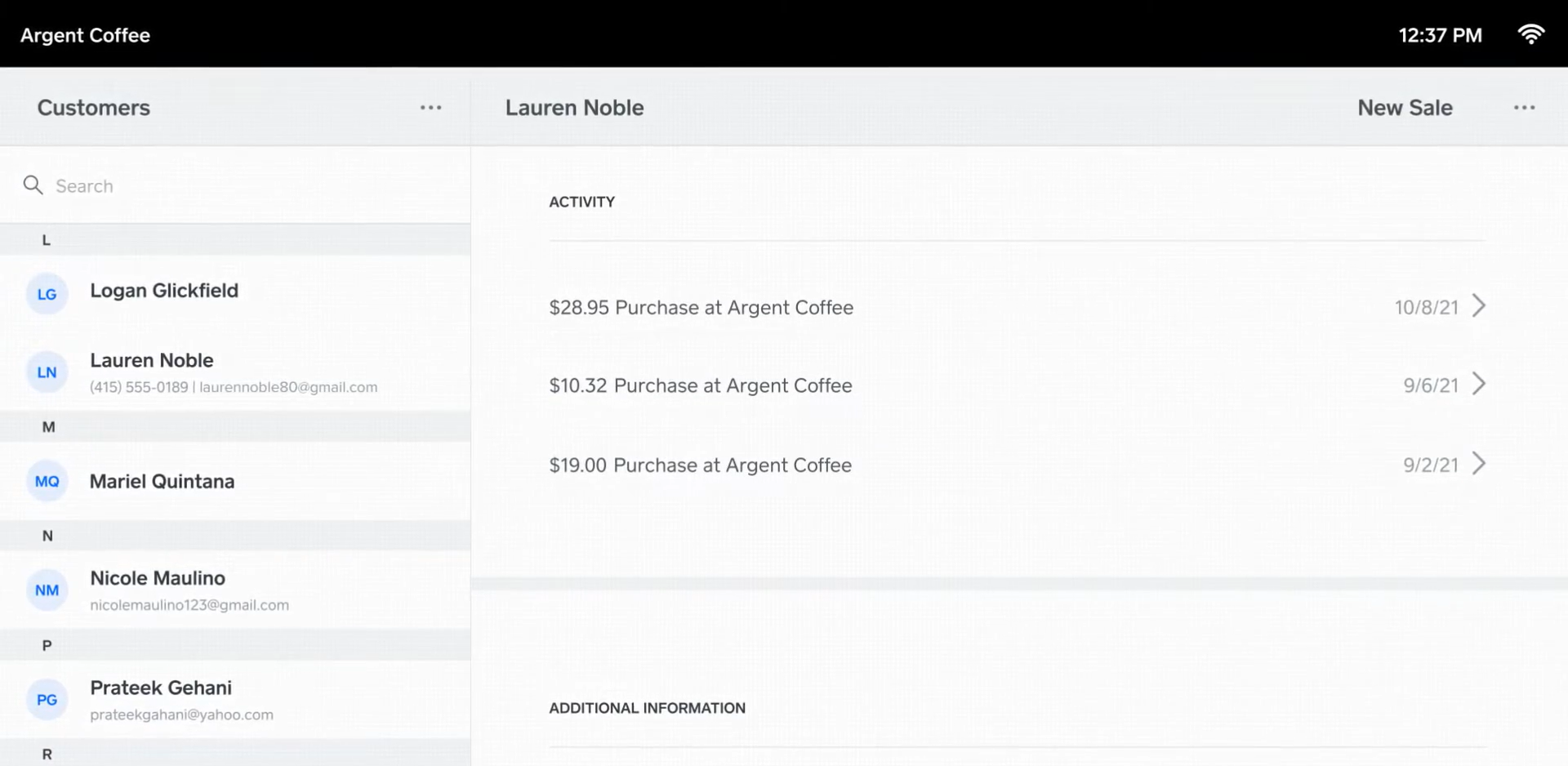This screenshot has height=766, width=1568.
Task: Open Nicole Maulino's customer profile
Action: point(158,579)
